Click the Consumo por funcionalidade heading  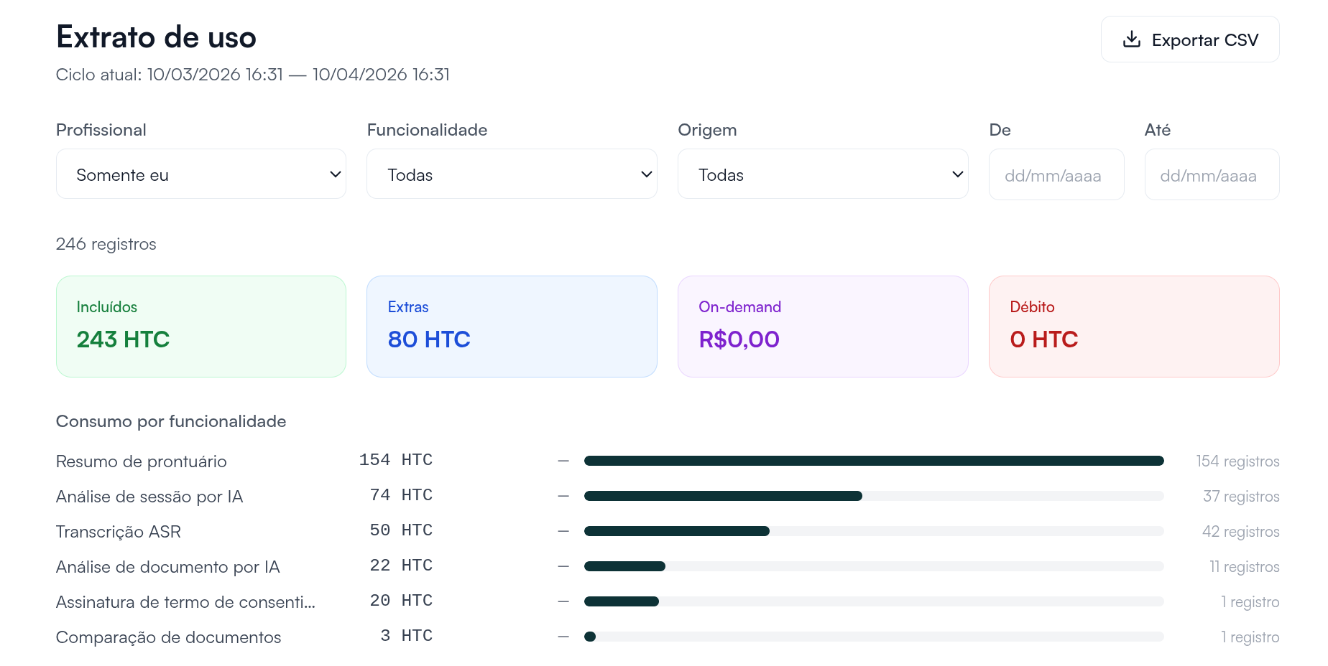pyautogui.click(x=171, y=421)
